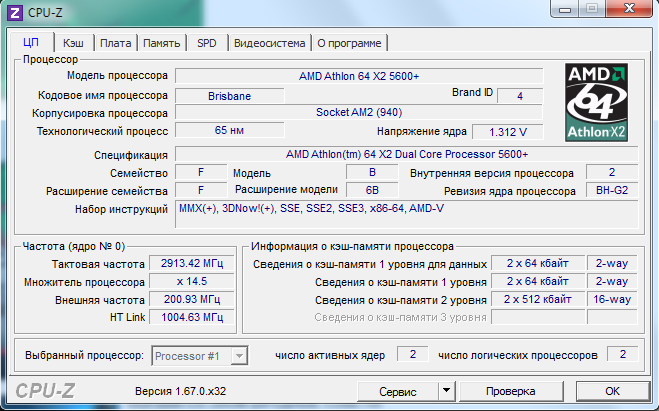Select the ЦП tab
This screenshot has height=411, width=659.
point(32,42)
